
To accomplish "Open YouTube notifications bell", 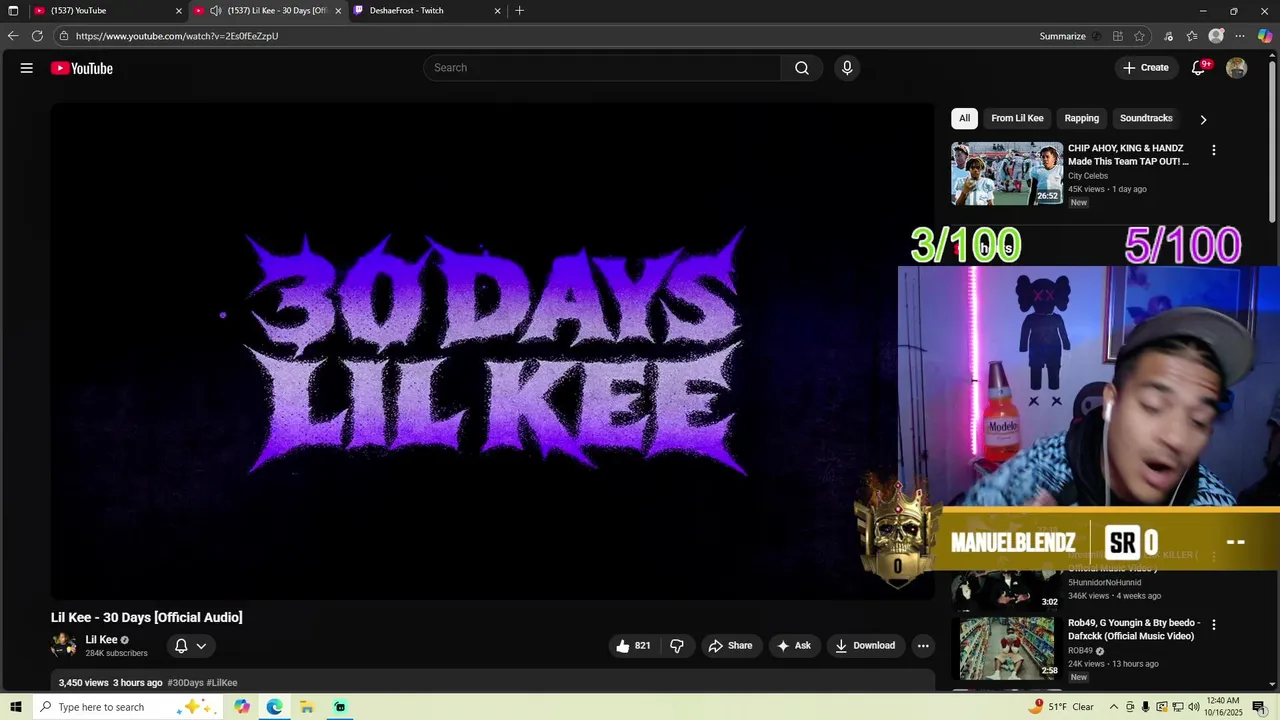I will 1198,68.
